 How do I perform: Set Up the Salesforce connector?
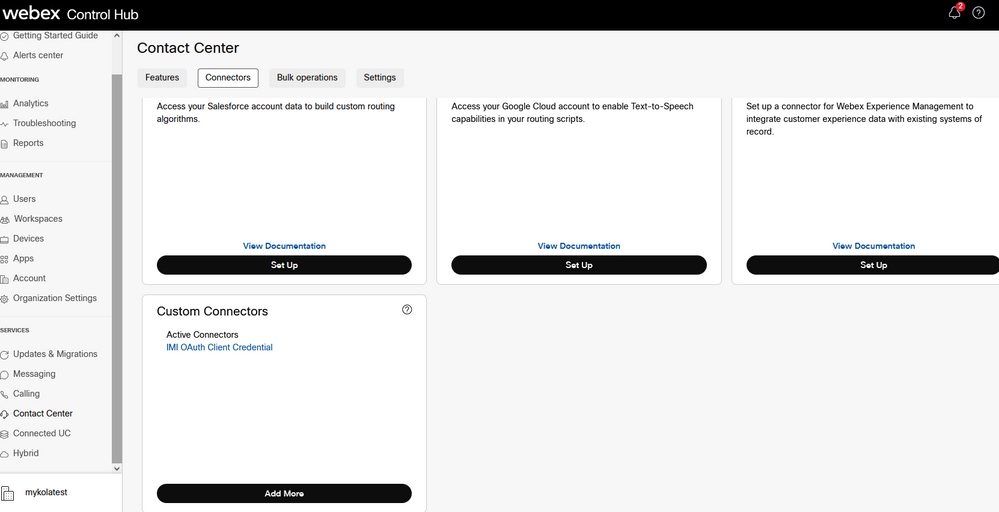[284, 265]
